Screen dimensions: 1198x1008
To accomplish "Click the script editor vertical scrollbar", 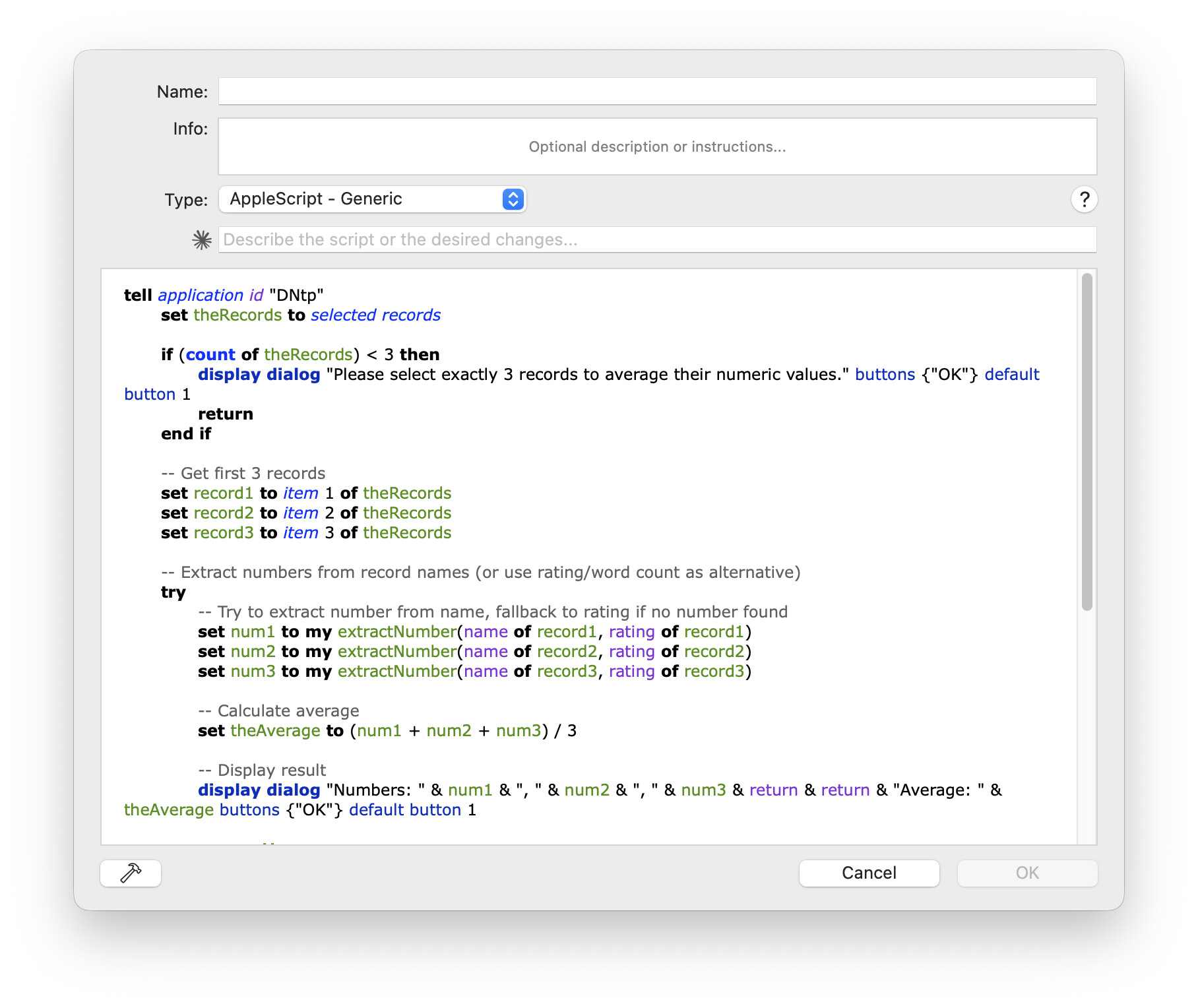I will point(1087,442).
